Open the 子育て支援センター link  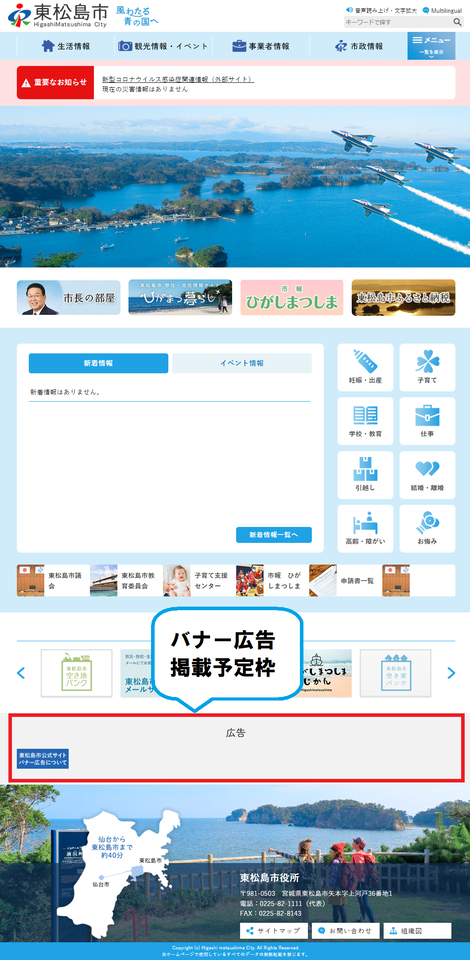pos(200,580)
